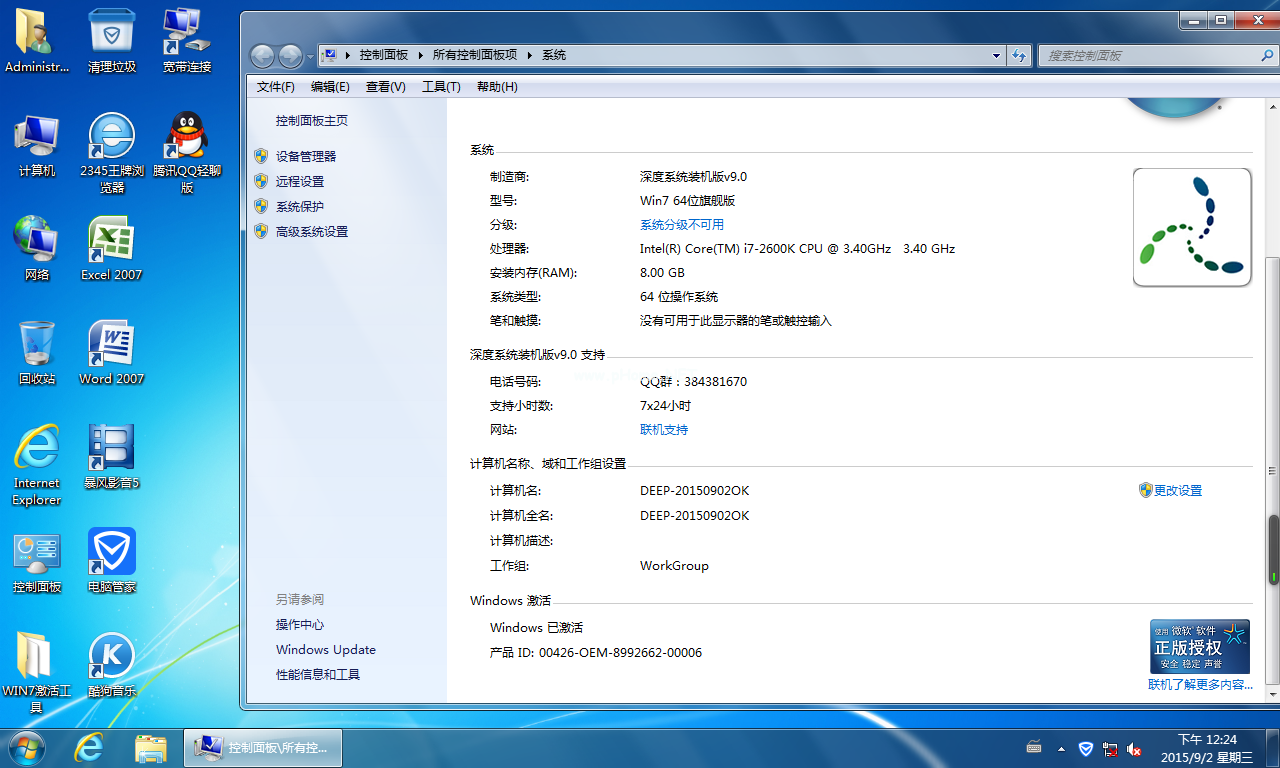
Task: Click the muted volume icon in system tray
Action: 1134,748
